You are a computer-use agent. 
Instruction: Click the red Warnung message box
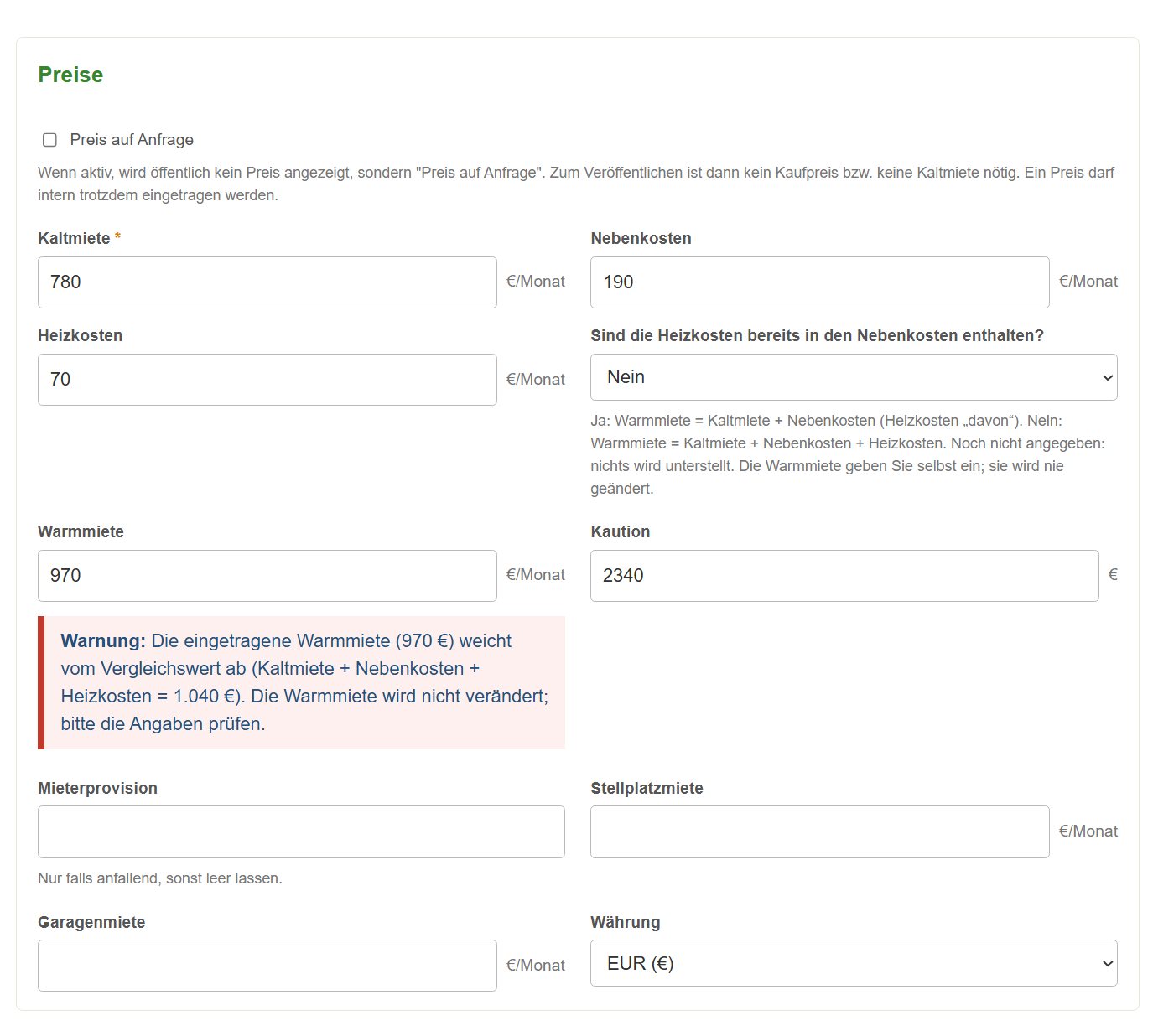(x=301, y=682)
